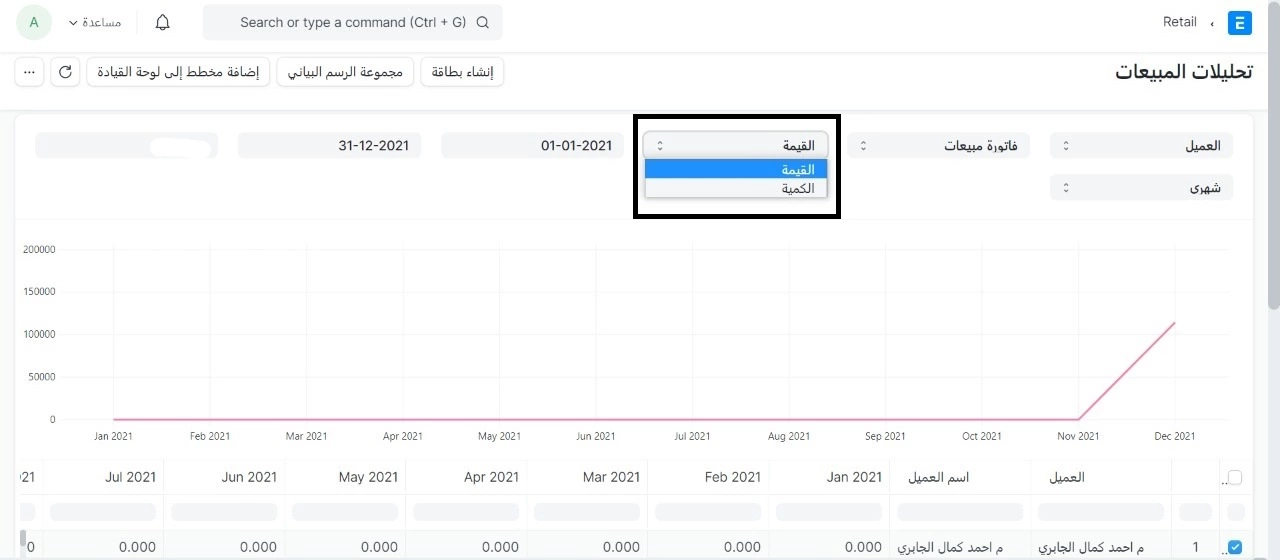Click the filter box under اسم العميل column
This screenshot has height=560, width=1280.
pyautogui.click(x=961, y=512)
